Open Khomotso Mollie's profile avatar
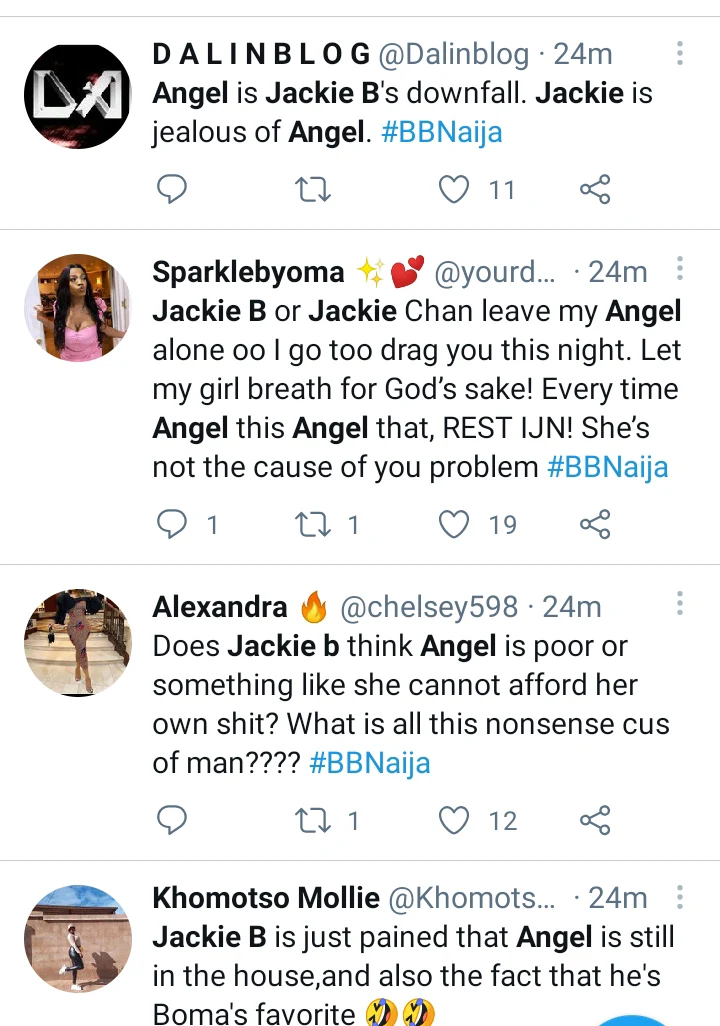 (x=77, y=939)
